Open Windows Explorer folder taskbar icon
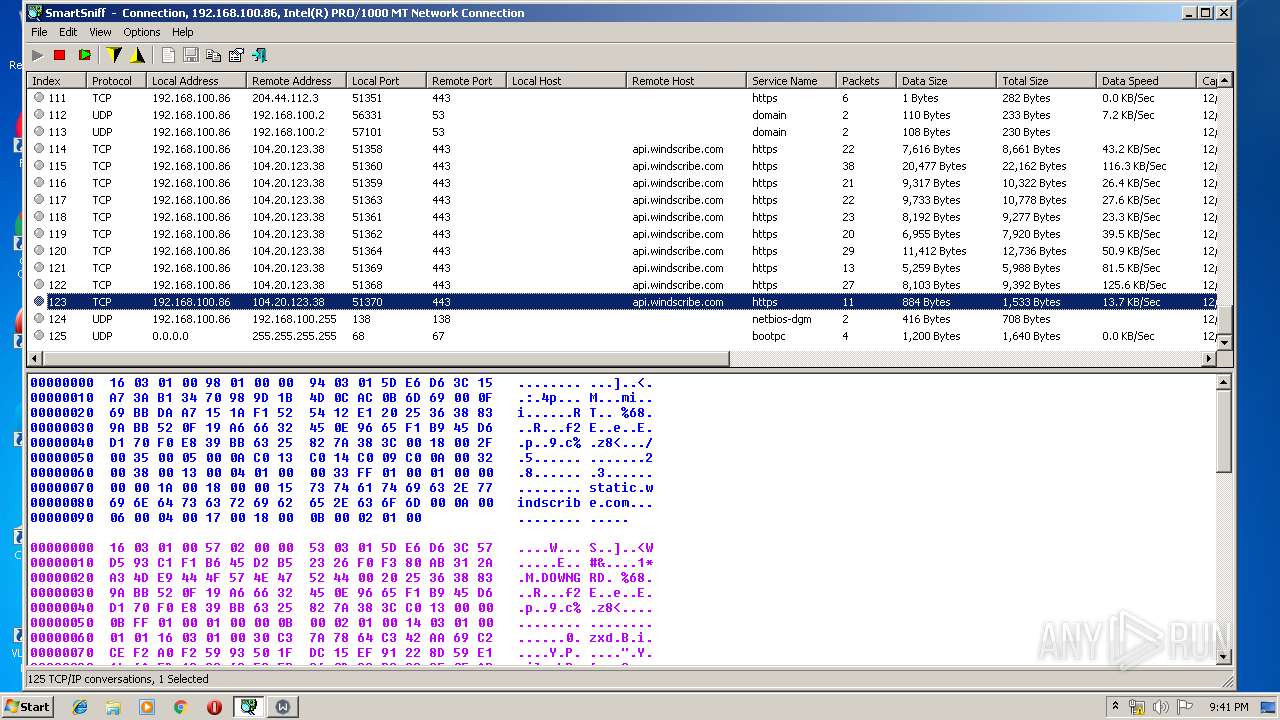1280x720 pixels. coord(113,707)
